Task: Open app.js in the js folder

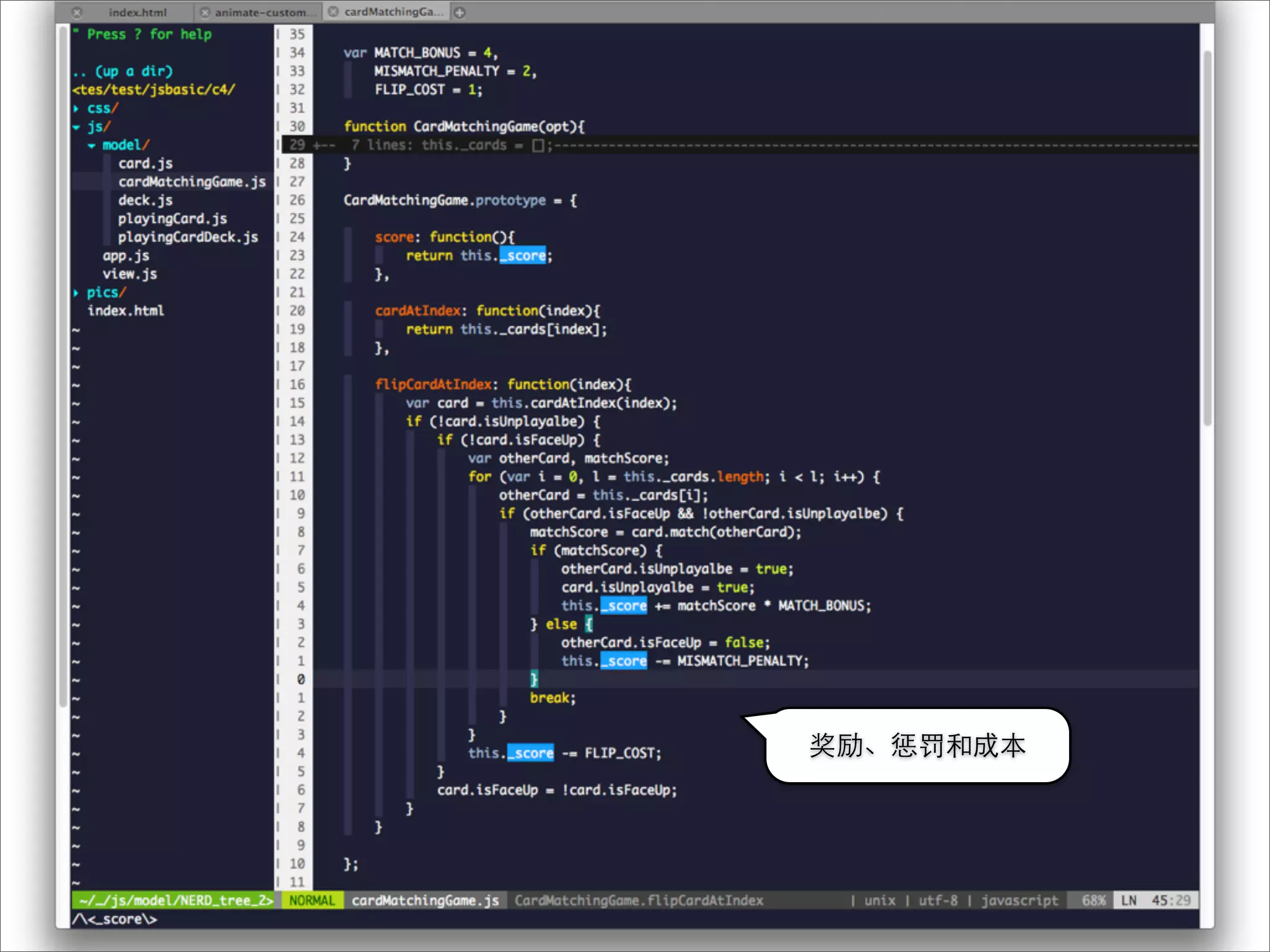Action: point(126,256)
